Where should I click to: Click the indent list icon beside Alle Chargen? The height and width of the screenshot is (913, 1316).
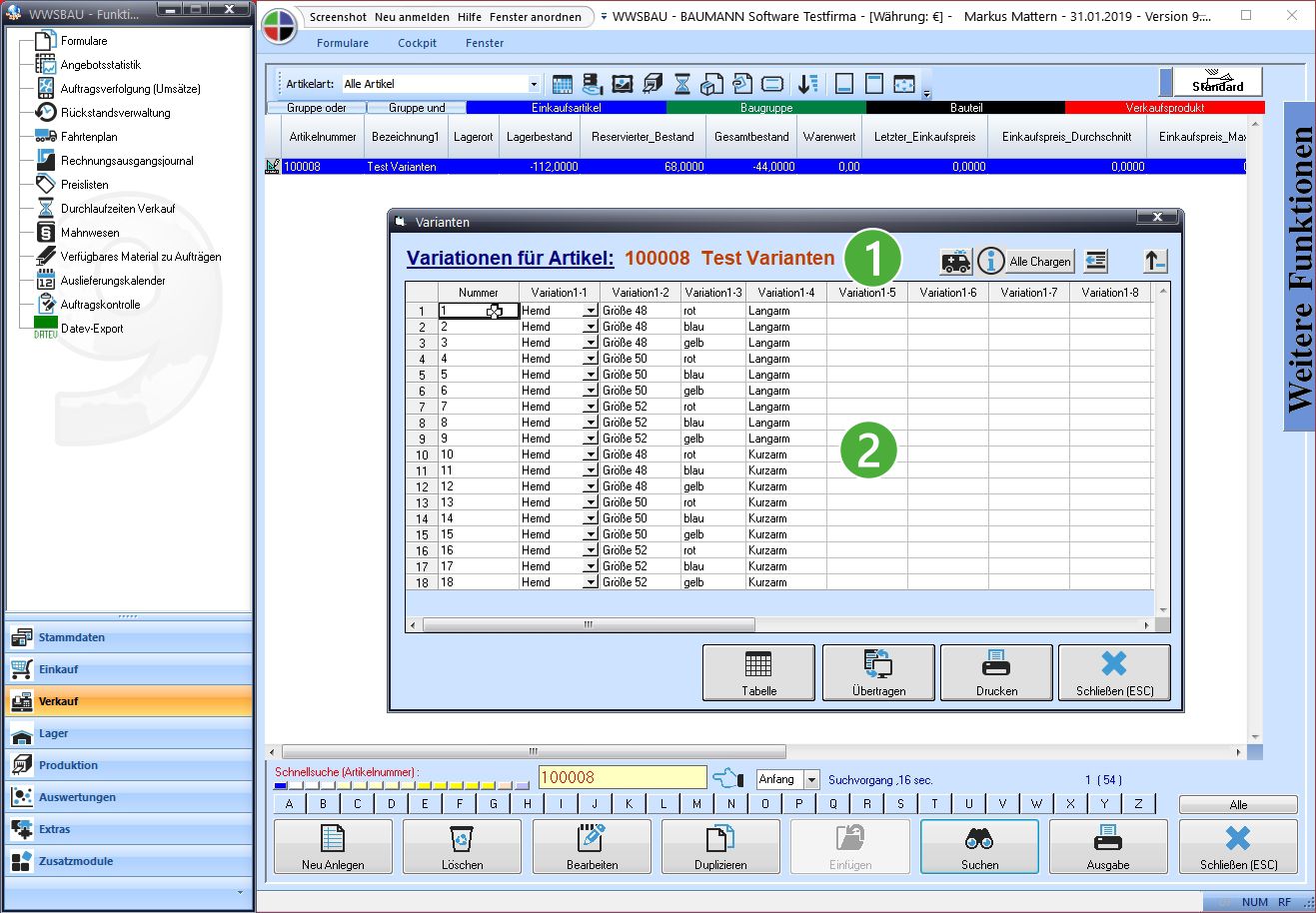pos(1096,262)
